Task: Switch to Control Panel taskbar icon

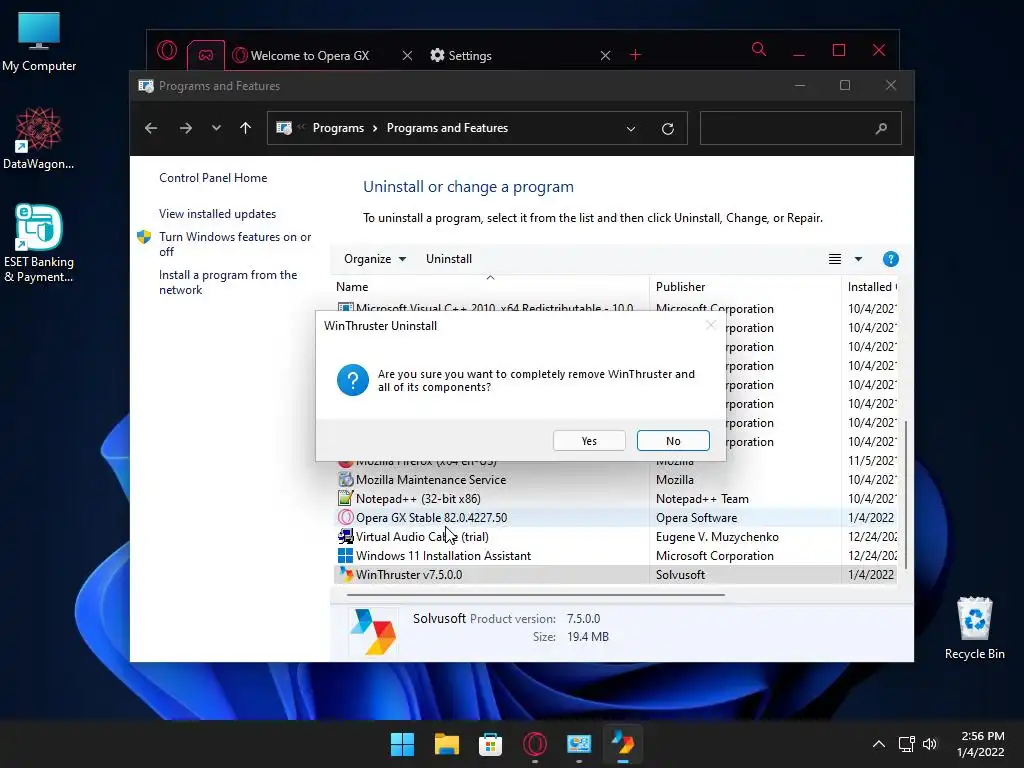Action: tap(579, 744)
